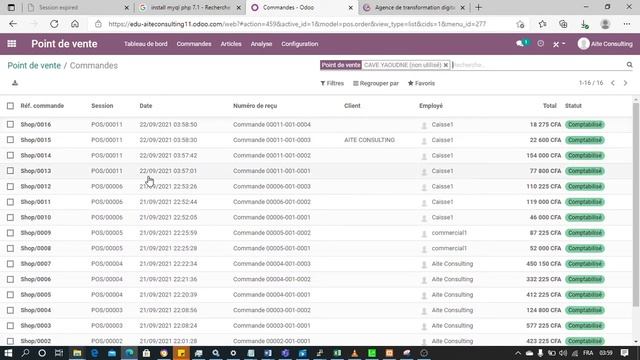Click the 1-16 / 16 pager counter
The width and height of the screenshot is (640, 360).
coord(591,83)
